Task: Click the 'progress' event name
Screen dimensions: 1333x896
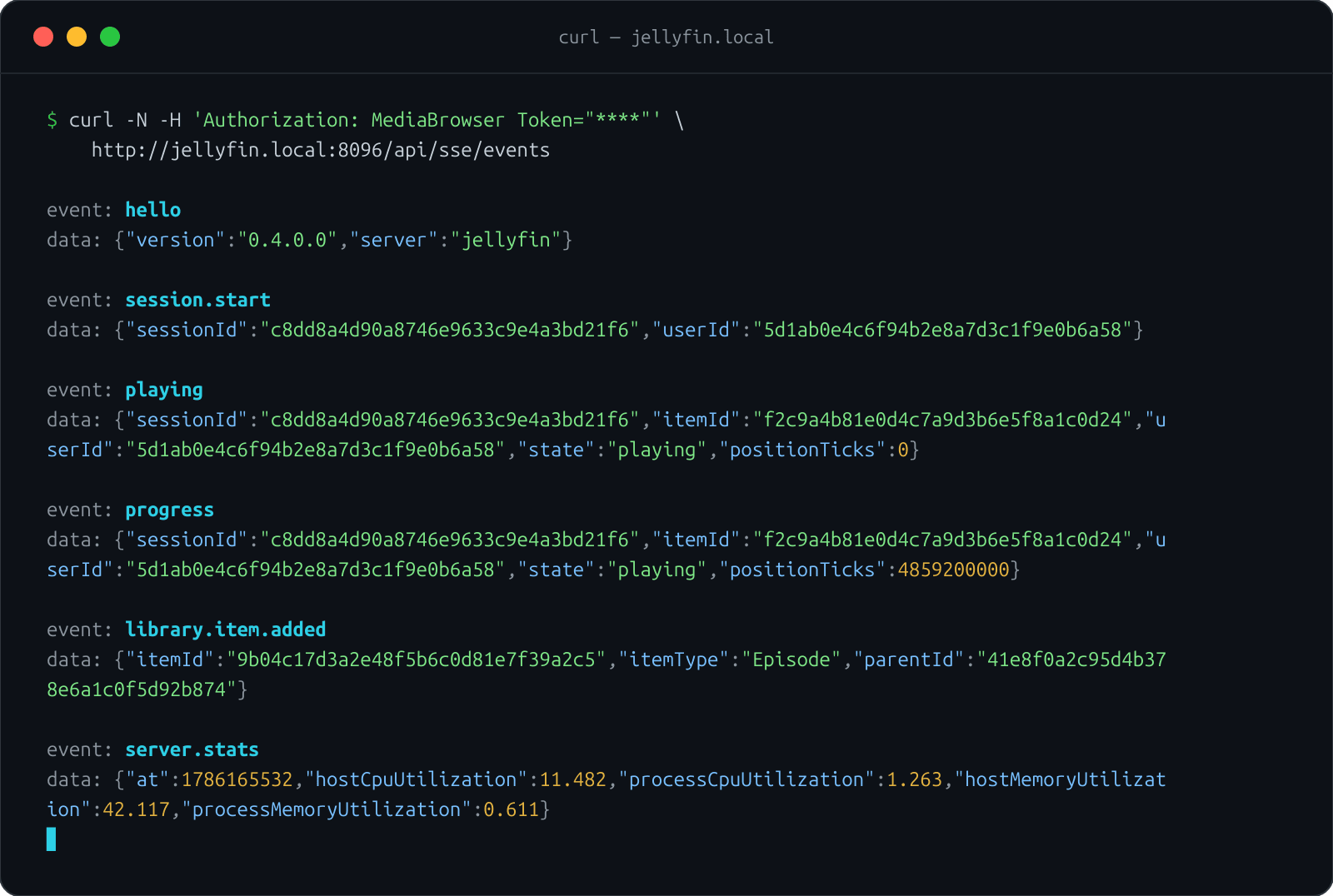Action: (x=170, y=510)
